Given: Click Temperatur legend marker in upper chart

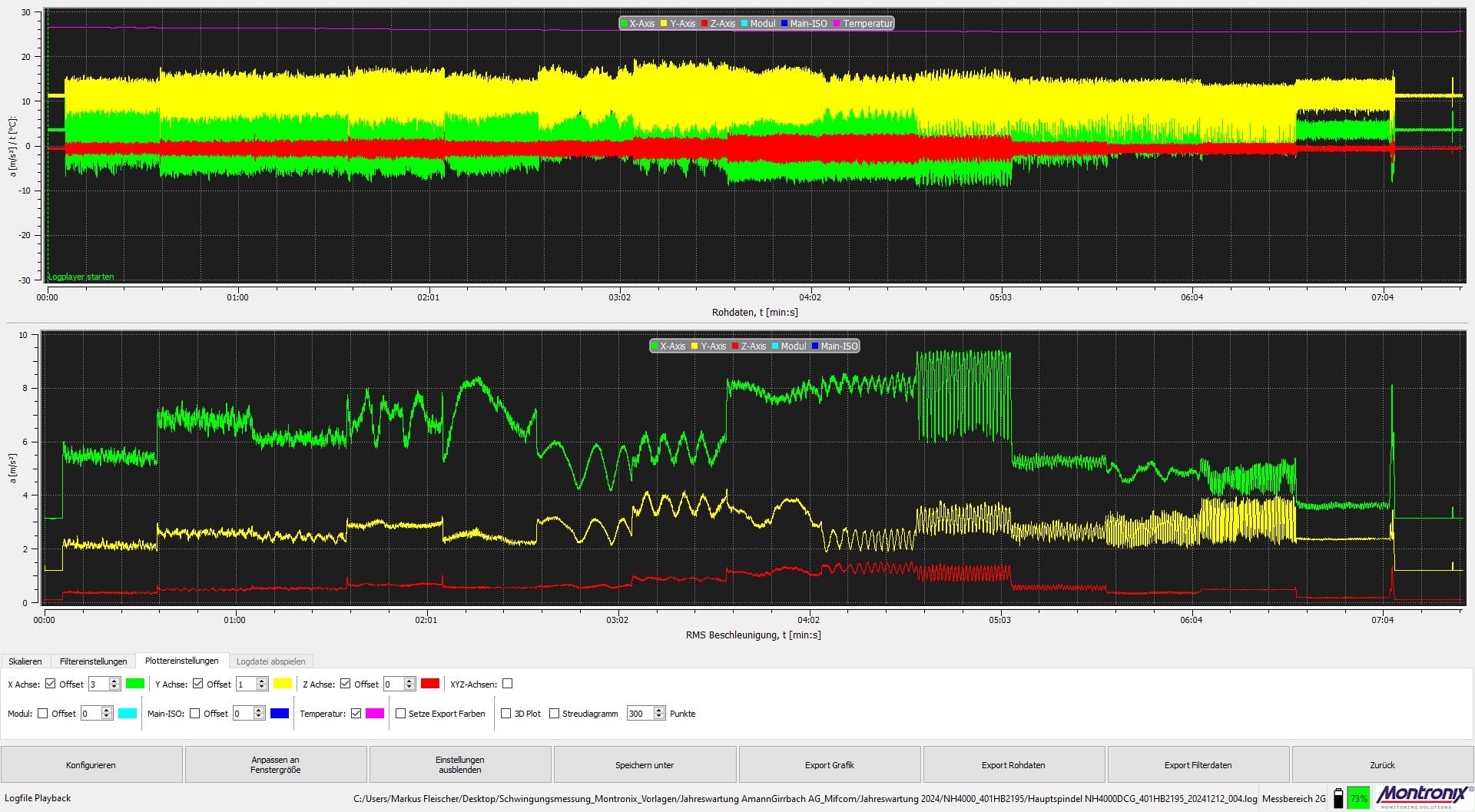Looking at the screenshot, I should 837,24.
